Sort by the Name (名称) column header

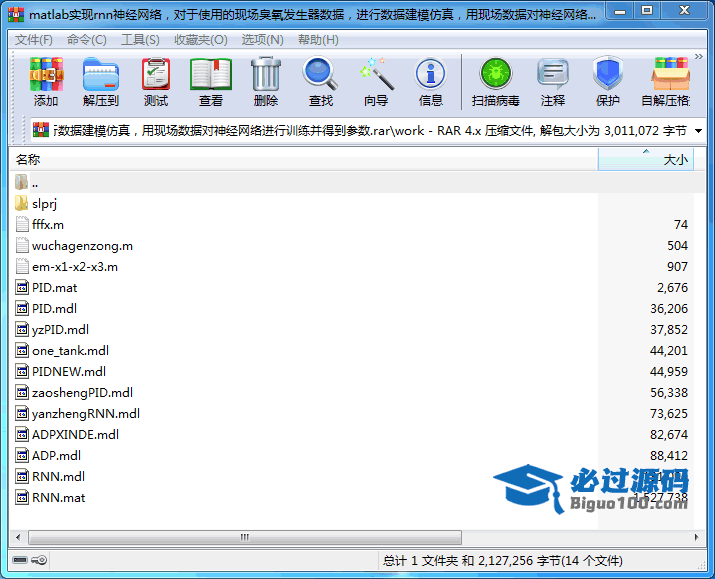[x=304, y=160]
